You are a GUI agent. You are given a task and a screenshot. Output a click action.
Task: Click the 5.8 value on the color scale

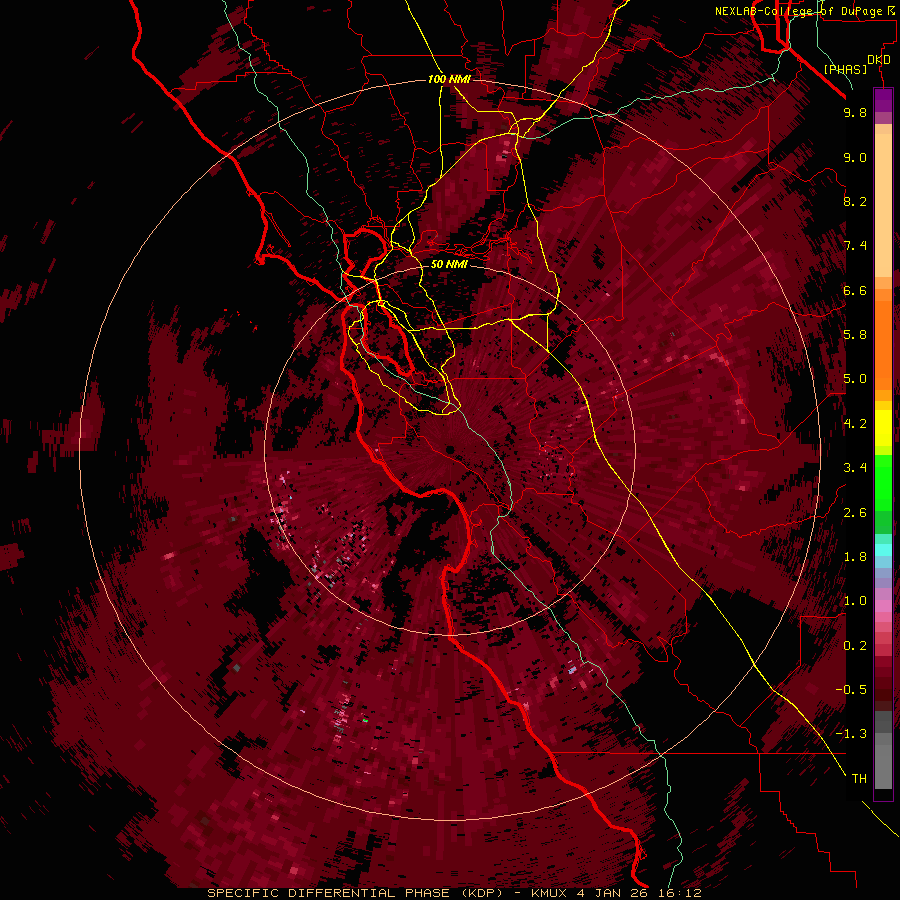coord(855,335)
